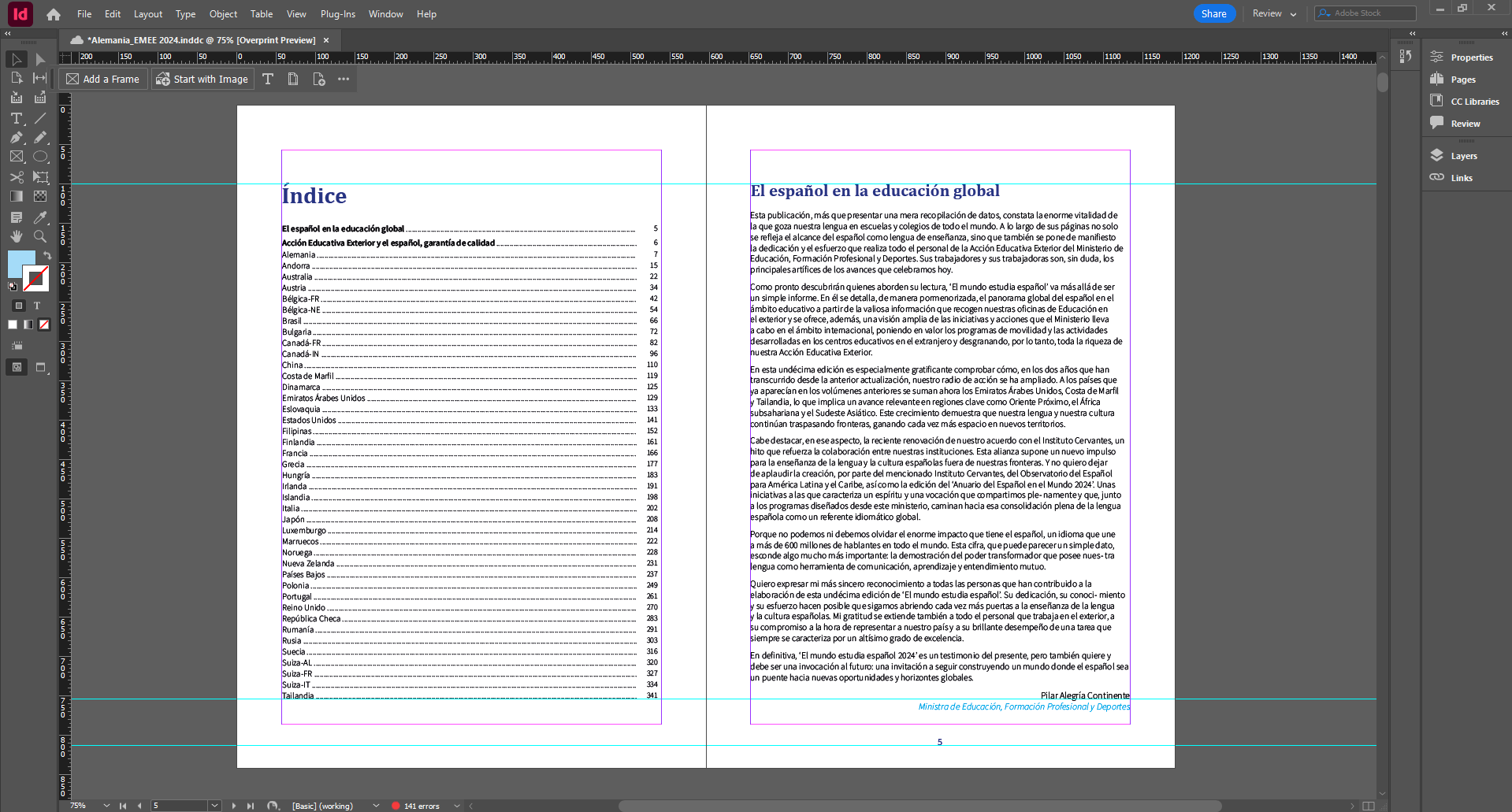Open the Layers panel
The height and width of the screenshot is (812, 1512).
[1463, 156]
